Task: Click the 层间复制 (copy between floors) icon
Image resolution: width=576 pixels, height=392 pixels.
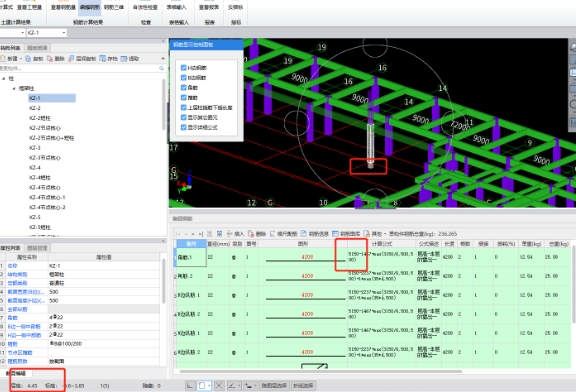Action: click(71, 58)
